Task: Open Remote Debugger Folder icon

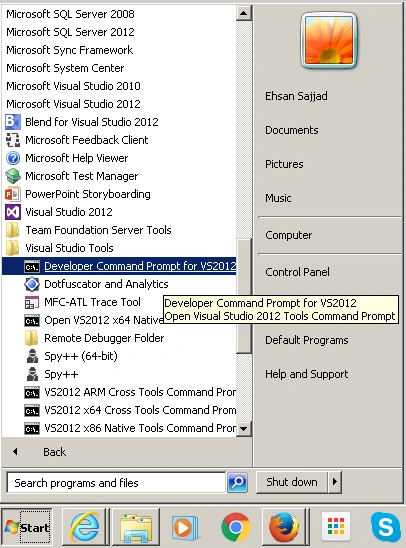Action: (31, 338)
